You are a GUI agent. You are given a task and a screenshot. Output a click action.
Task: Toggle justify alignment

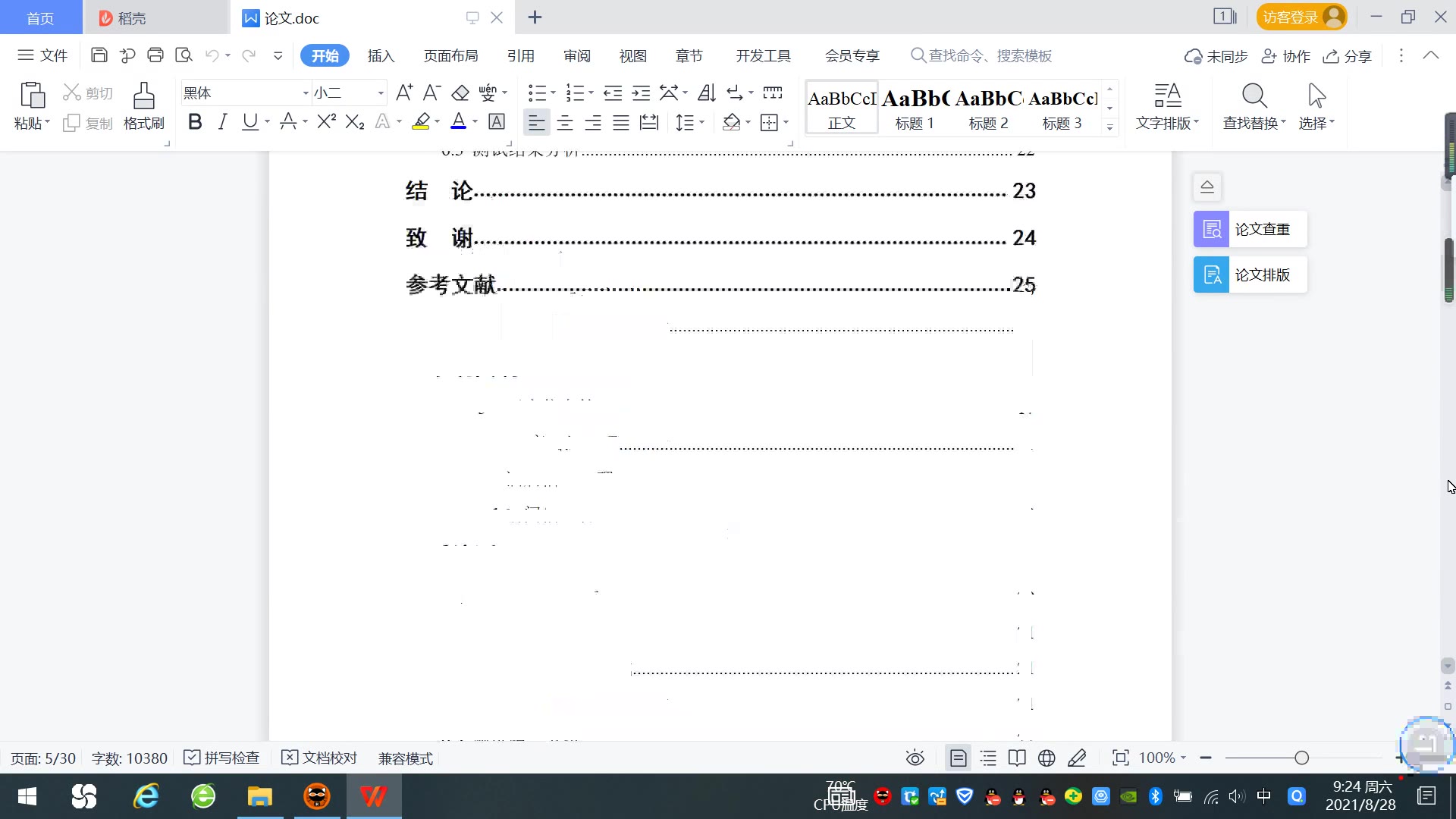(621, 122)
